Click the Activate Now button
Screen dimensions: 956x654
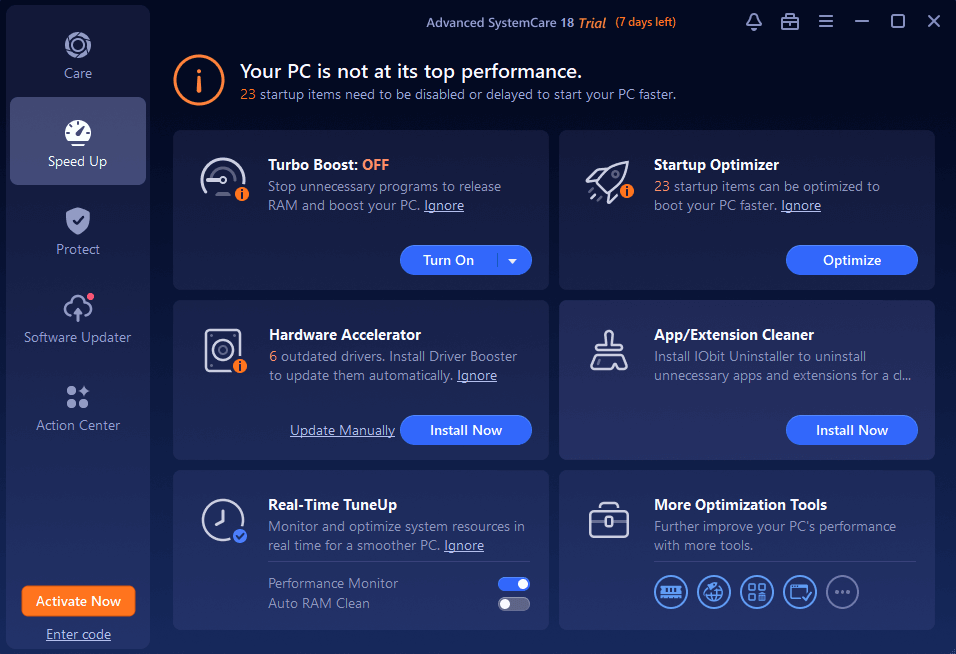[x=78, y=601]
